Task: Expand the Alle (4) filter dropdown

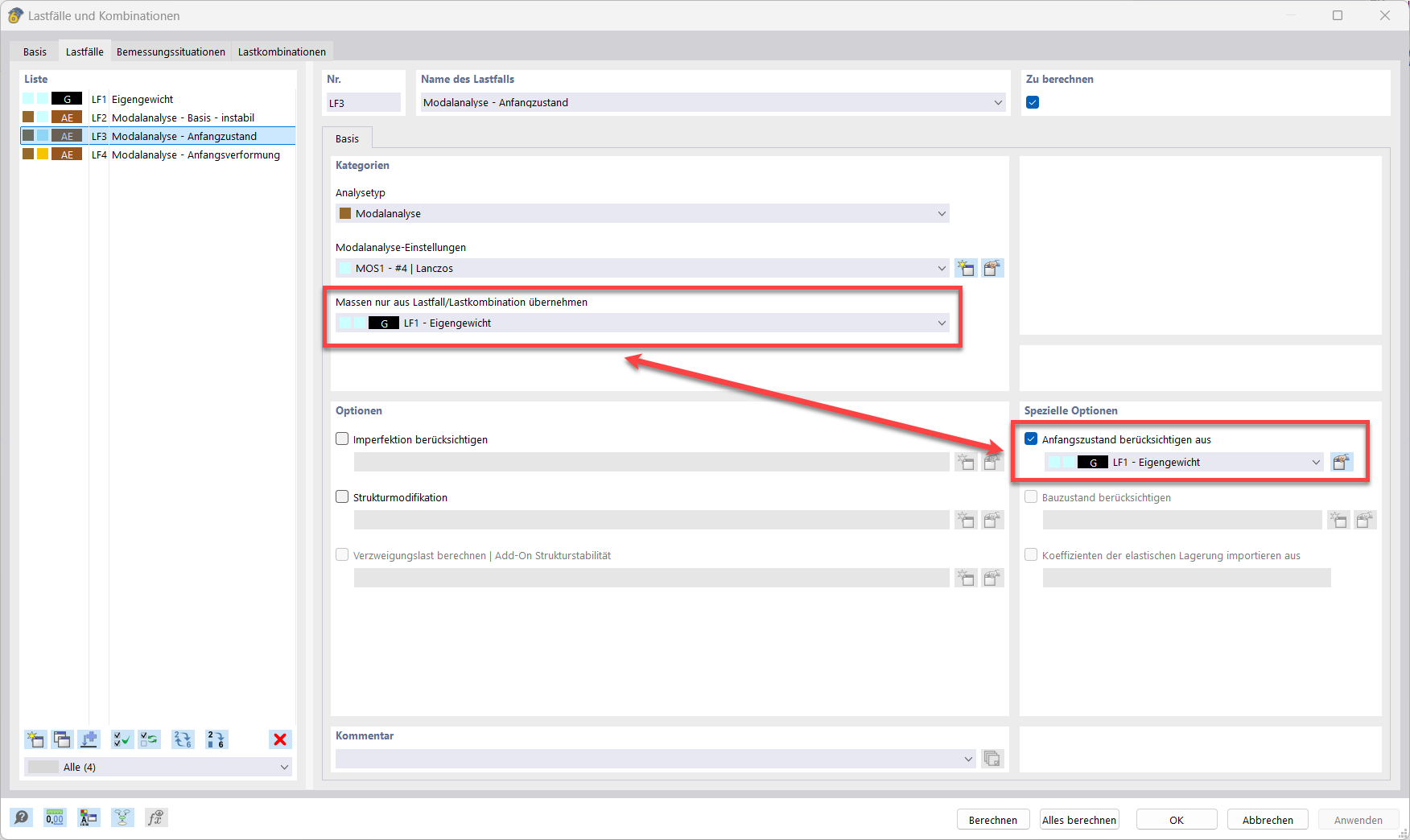Action: click(283, 767)
